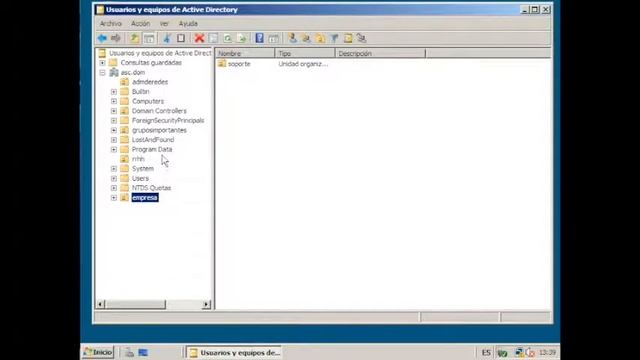Screen dimensions: 640x360
Task: Expand the Users container
Action: [x=114, y=178]
